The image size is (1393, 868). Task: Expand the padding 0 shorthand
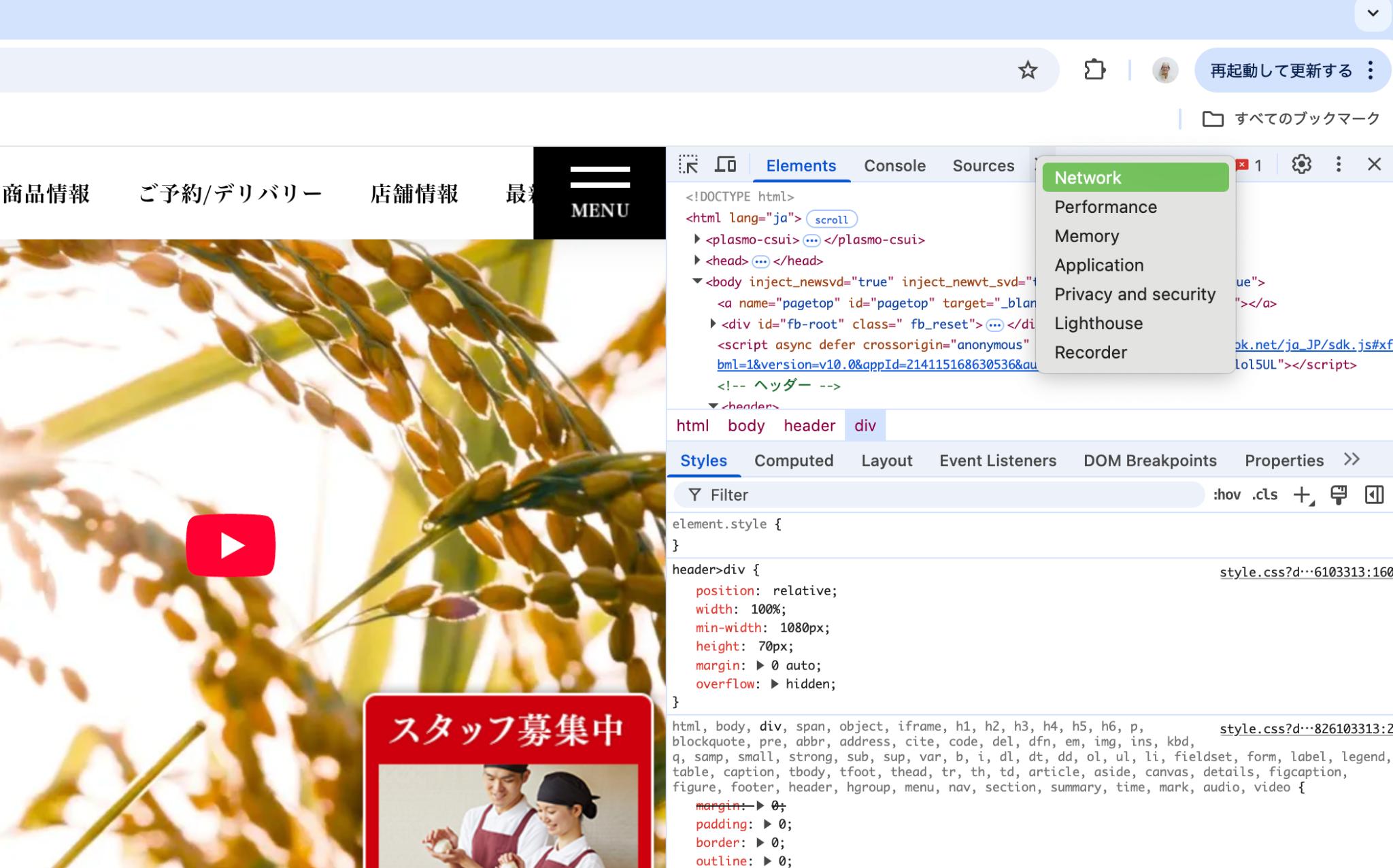click(767, 824)
